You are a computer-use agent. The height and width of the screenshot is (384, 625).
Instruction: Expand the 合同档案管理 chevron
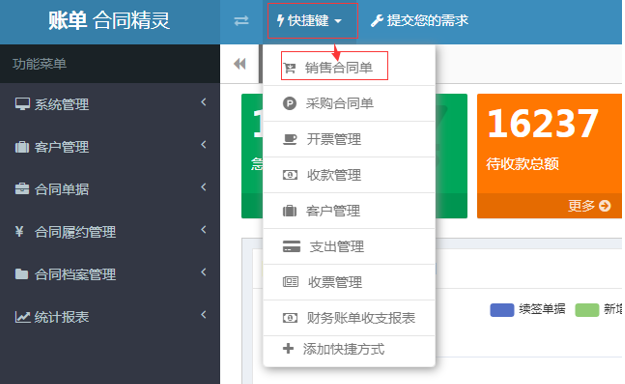204,272
